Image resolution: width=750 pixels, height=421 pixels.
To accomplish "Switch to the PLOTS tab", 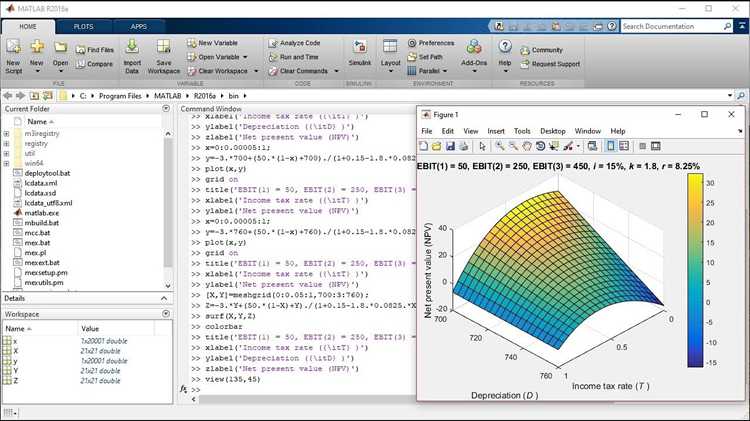I will pyautogui.click(x=84, y=27).
